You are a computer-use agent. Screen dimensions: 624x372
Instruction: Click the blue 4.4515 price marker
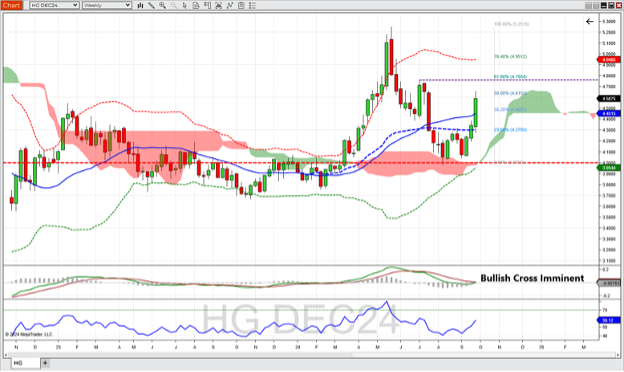point(609,113)
